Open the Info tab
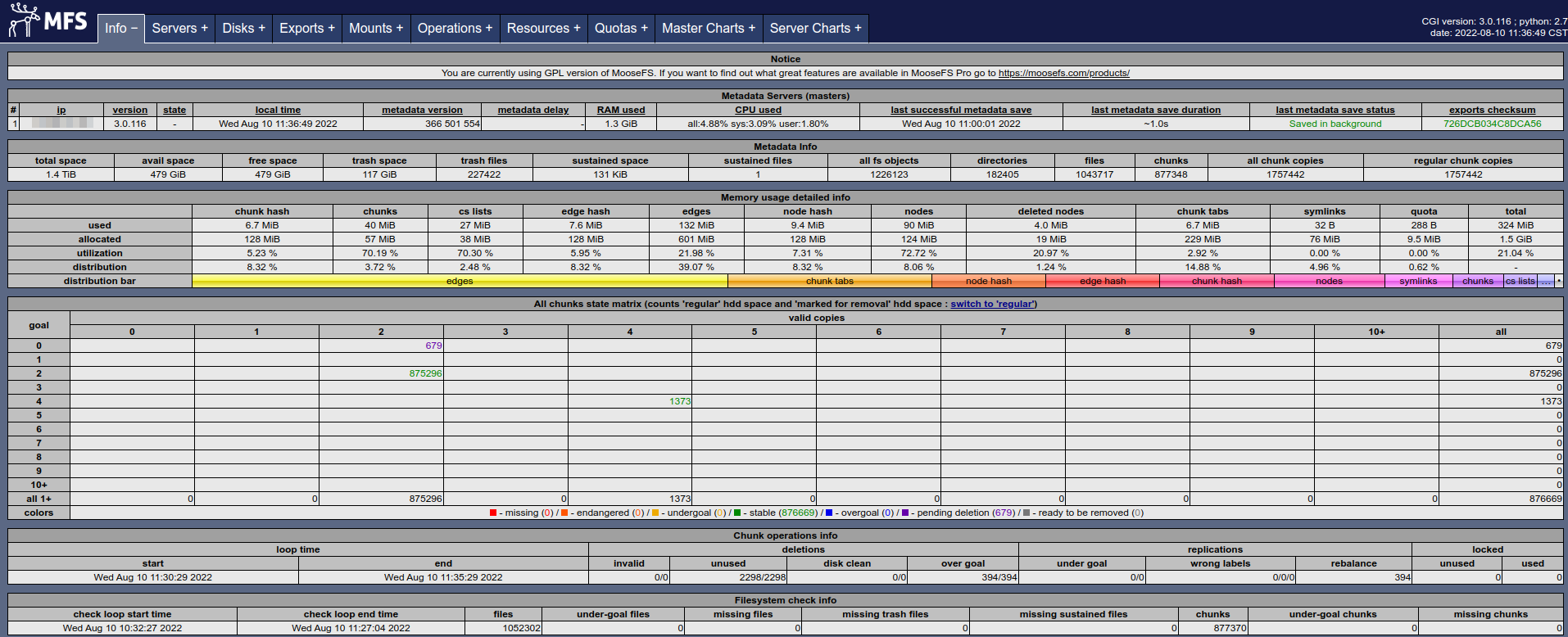This screenshot has height=637, width=1568. (121, 28)
